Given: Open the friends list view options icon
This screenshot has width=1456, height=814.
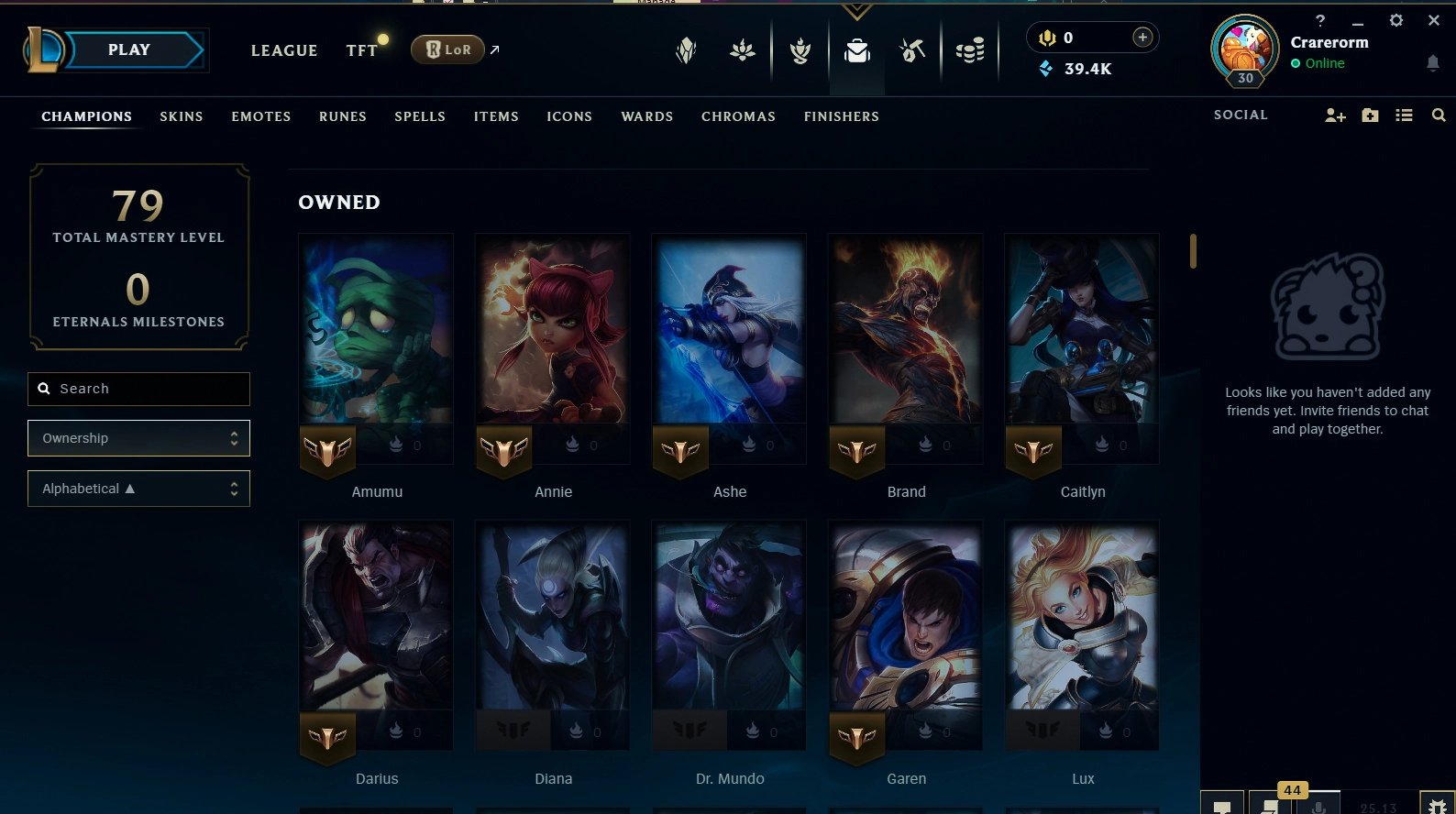Looking at the screenshot, I should pos(1404,115).
